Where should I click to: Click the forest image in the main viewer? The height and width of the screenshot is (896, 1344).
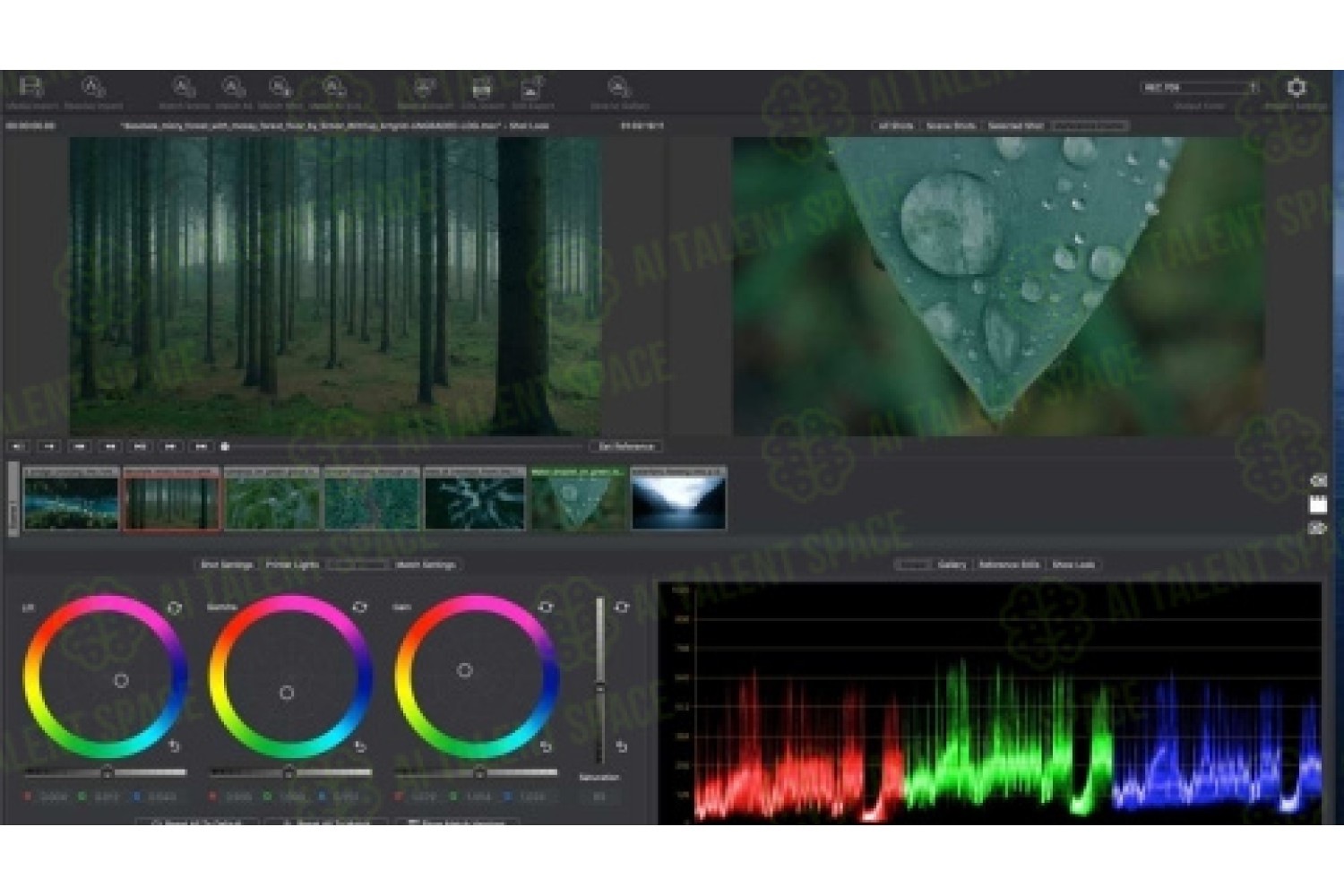(335, 287)
